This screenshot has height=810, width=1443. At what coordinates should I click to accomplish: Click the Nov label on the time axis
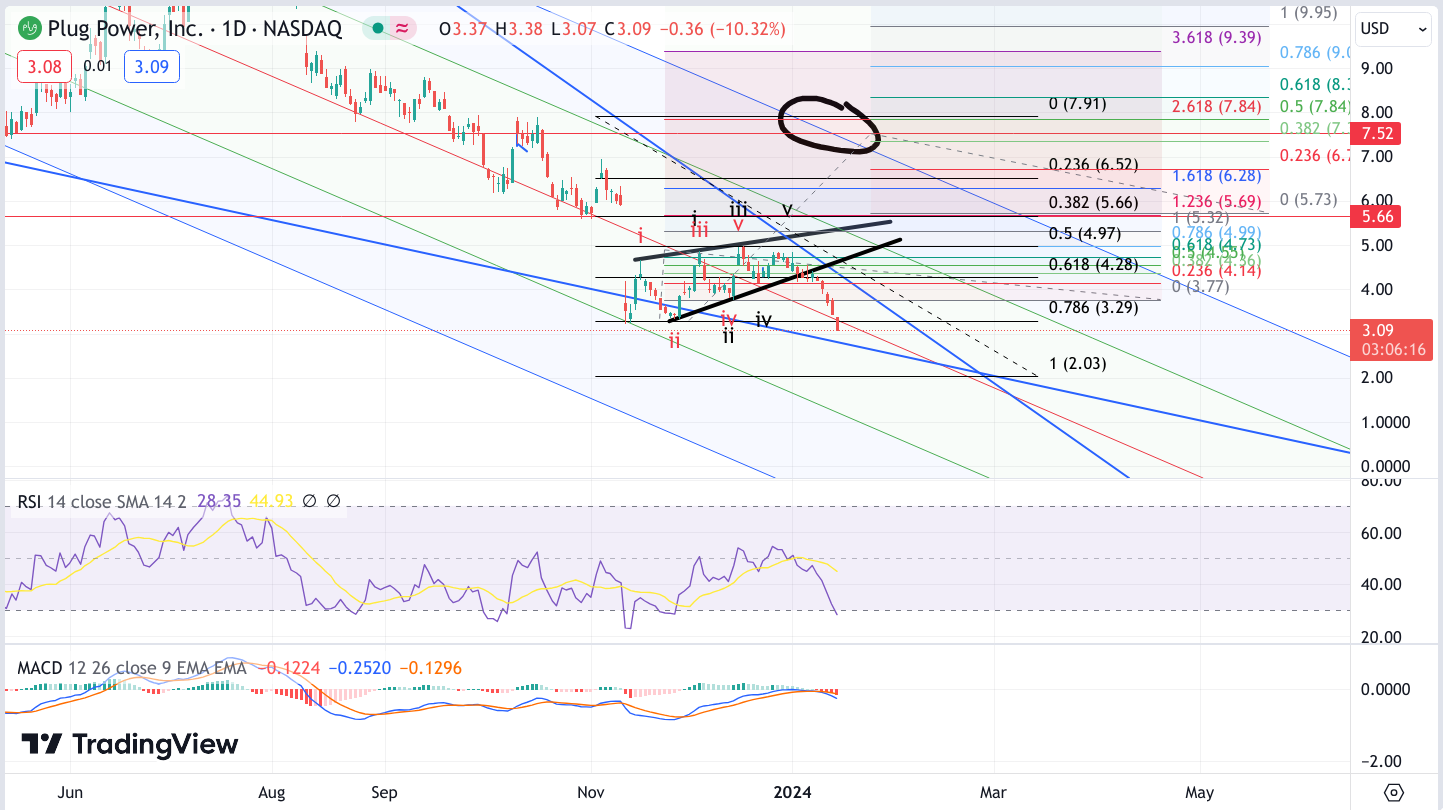point(591,793)
